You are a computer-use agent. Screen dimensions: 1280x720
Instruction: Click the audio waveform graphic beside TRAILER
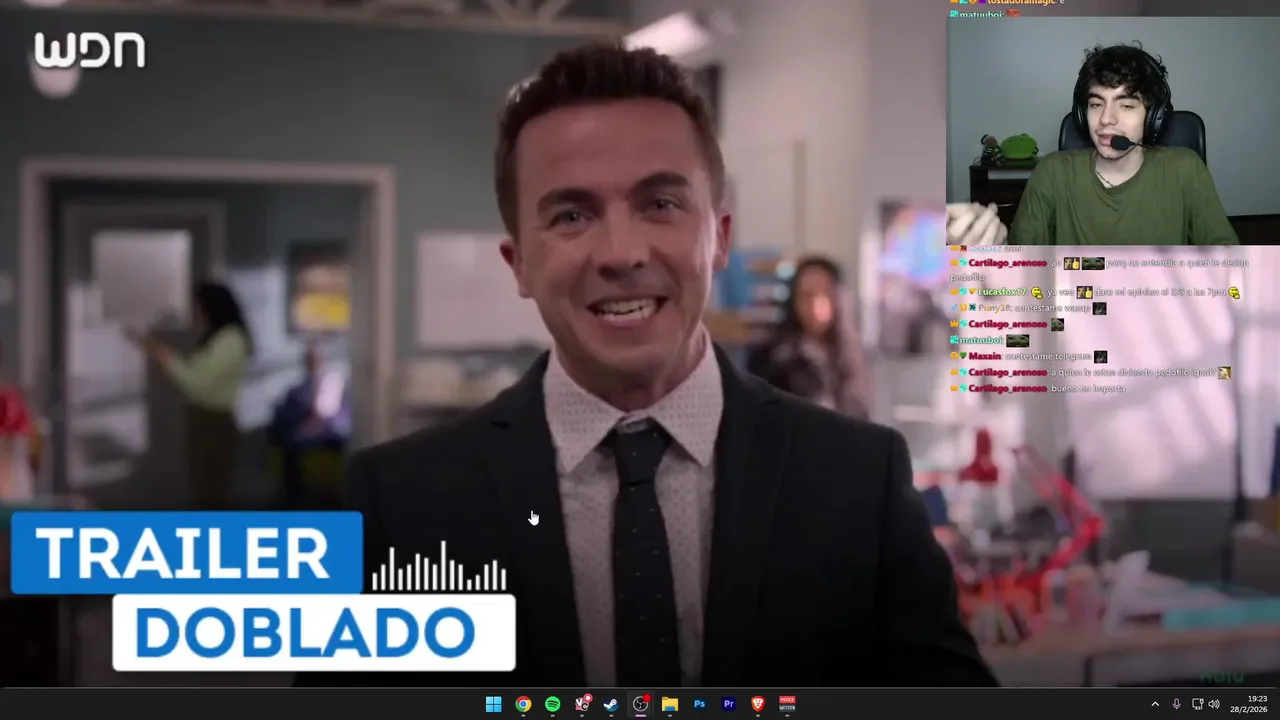(x=439, y=566)
